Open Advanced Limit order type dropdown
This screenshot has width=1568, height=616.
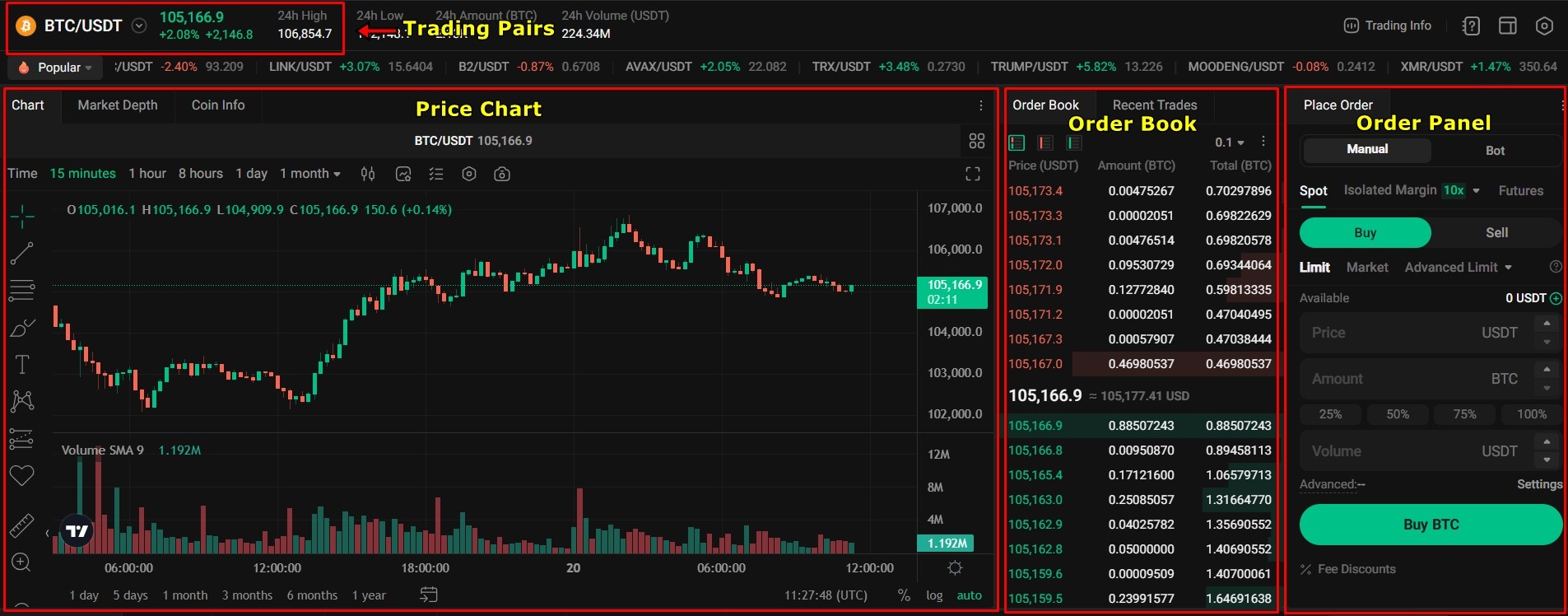1459,268
